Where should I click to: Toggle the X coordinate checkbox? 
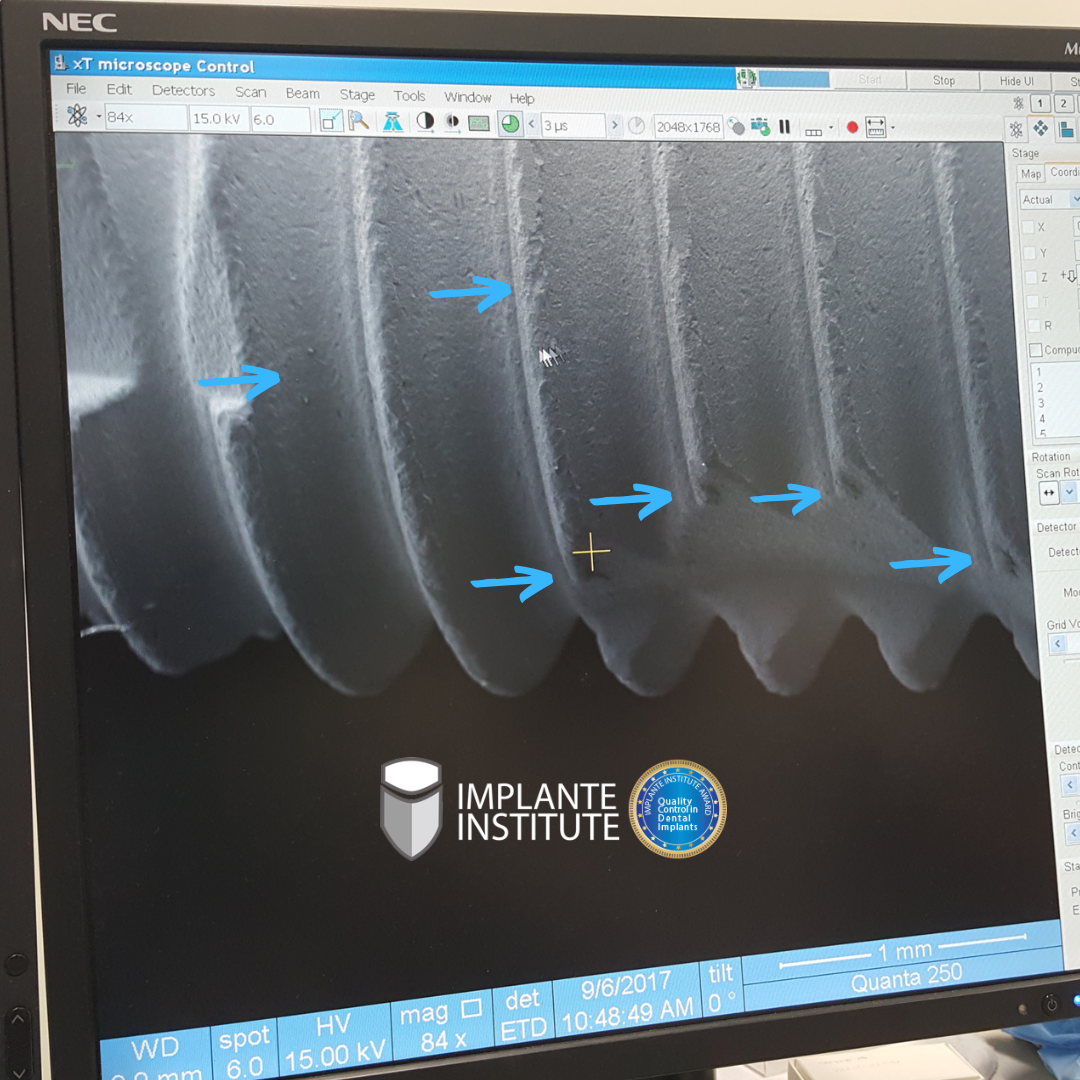click(1028, 228)
